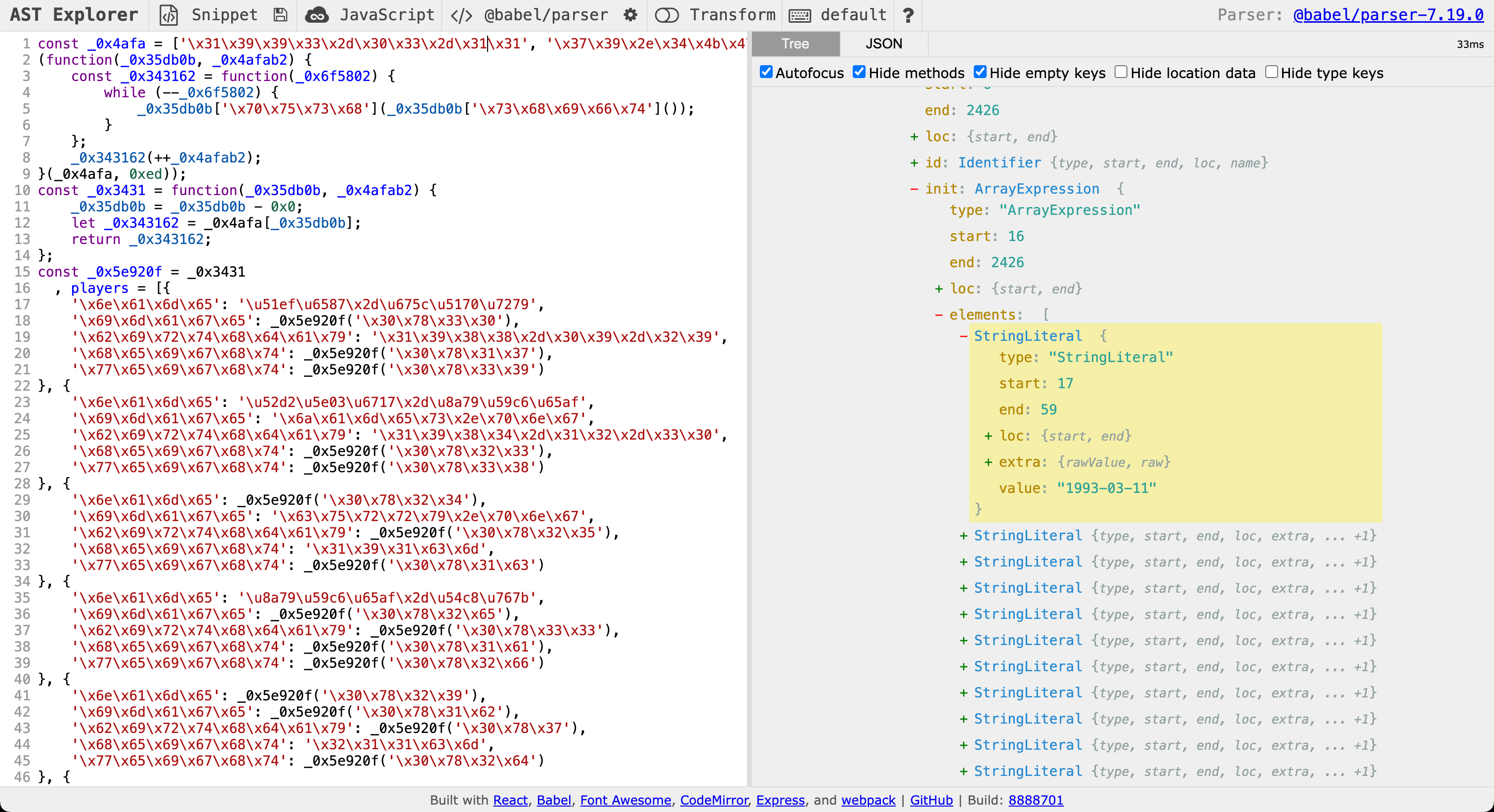The image size is (1494, 812).
Task: Open the @babel/parser-7.19.0 link
Action: click(1388, 15)
